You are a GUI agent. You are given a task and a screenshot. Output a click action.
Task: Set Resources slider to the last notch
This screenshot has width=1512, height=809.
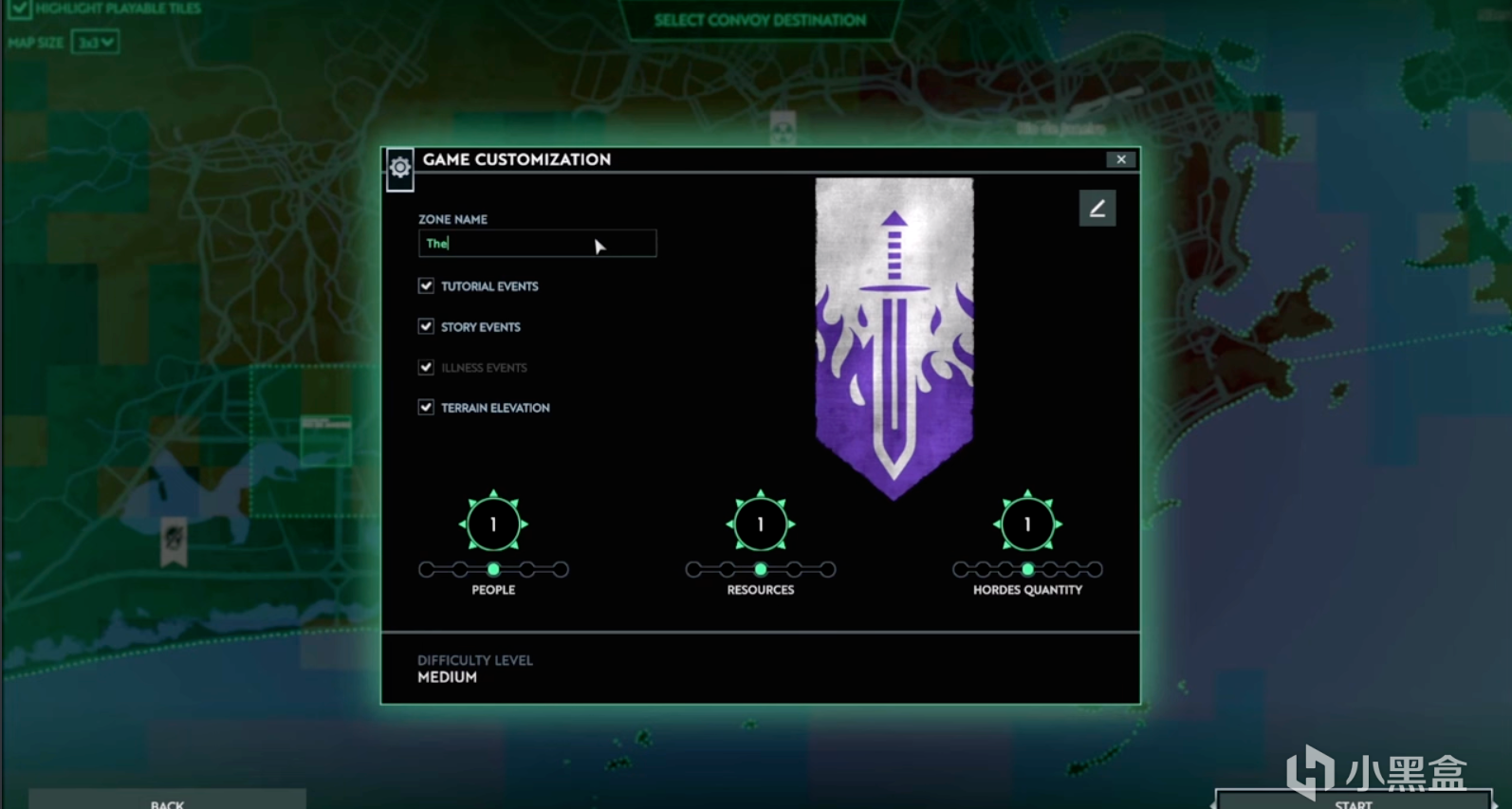[x=828, y=569]
